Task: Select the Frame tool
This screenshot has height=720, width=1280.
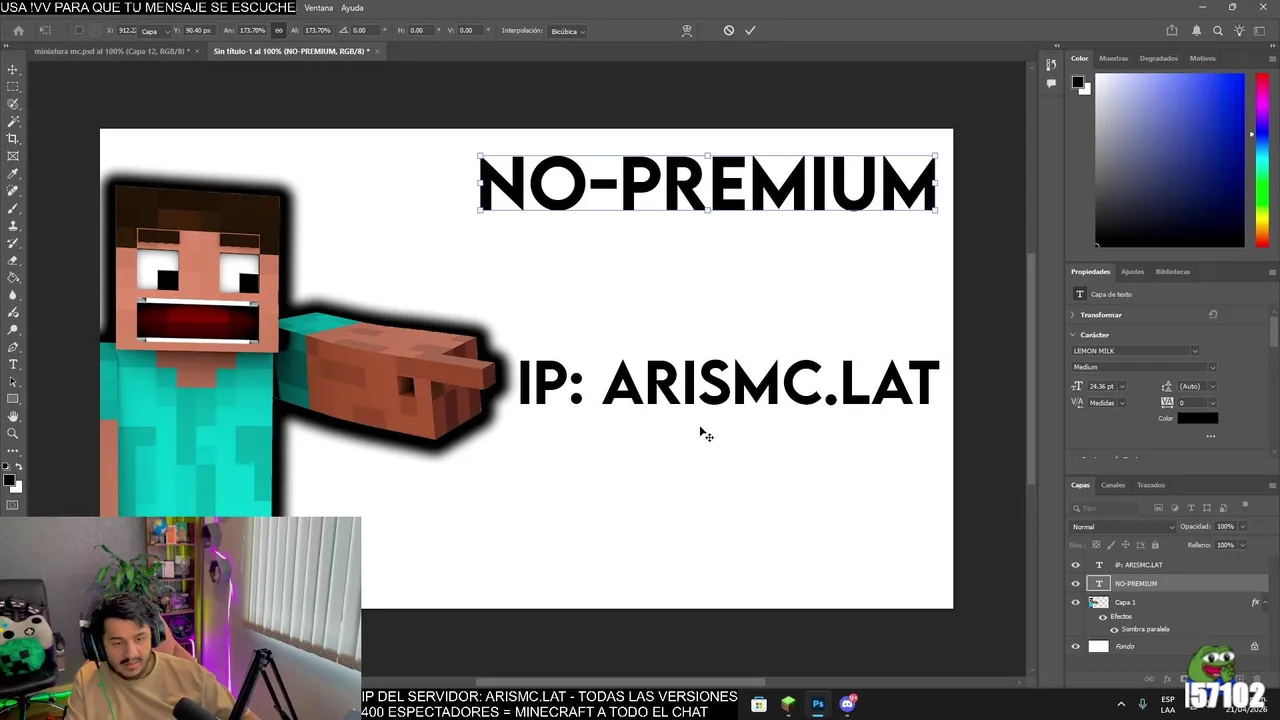Action: tap(13, 156)
